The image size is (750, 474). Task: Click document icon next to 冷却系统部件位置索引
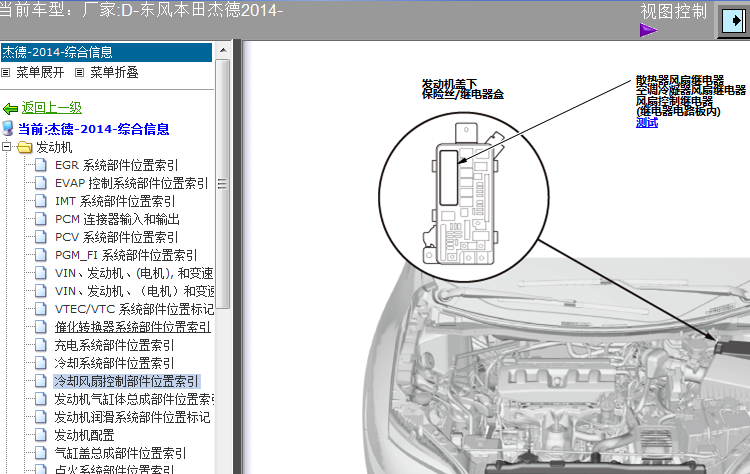pos(41,363)
